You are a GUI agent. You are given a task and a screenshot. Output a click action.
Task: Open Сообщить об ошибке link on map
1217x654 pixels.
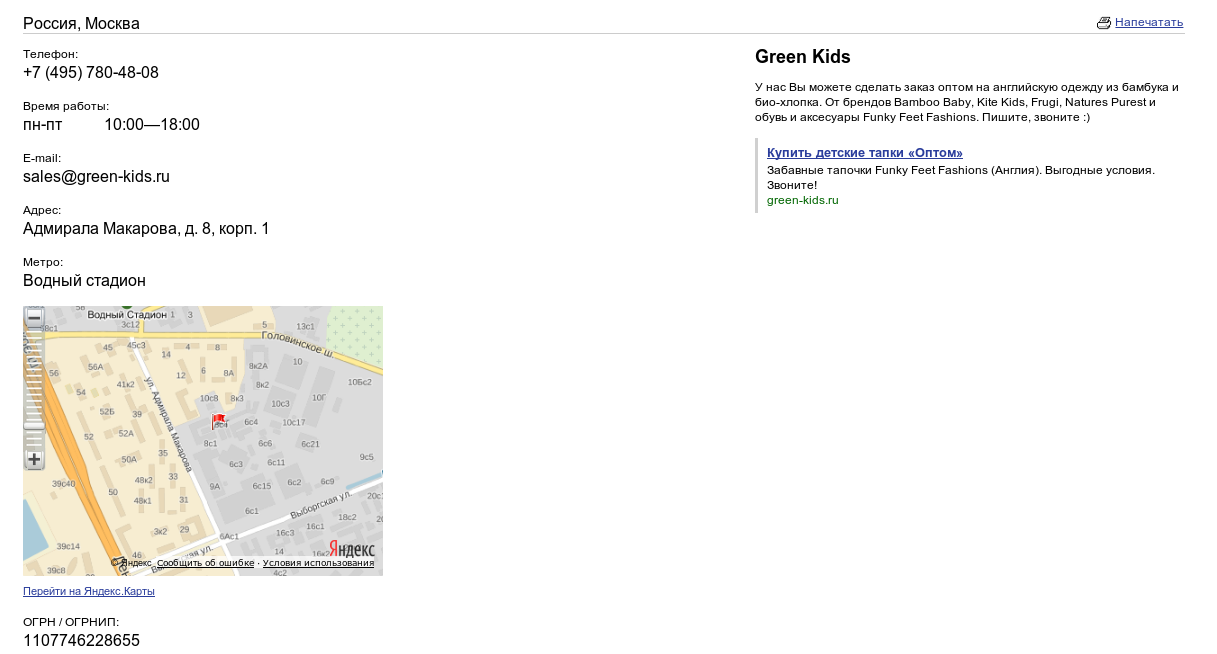pyautogui.click(x=205, y=563)
